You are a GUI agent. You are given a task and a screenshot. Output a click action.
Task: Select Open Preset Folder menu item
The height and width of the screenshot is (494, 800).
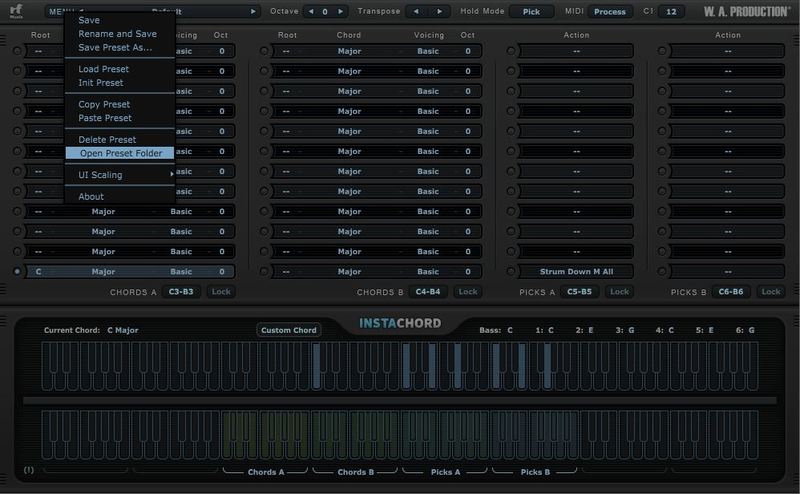(120, 153)
